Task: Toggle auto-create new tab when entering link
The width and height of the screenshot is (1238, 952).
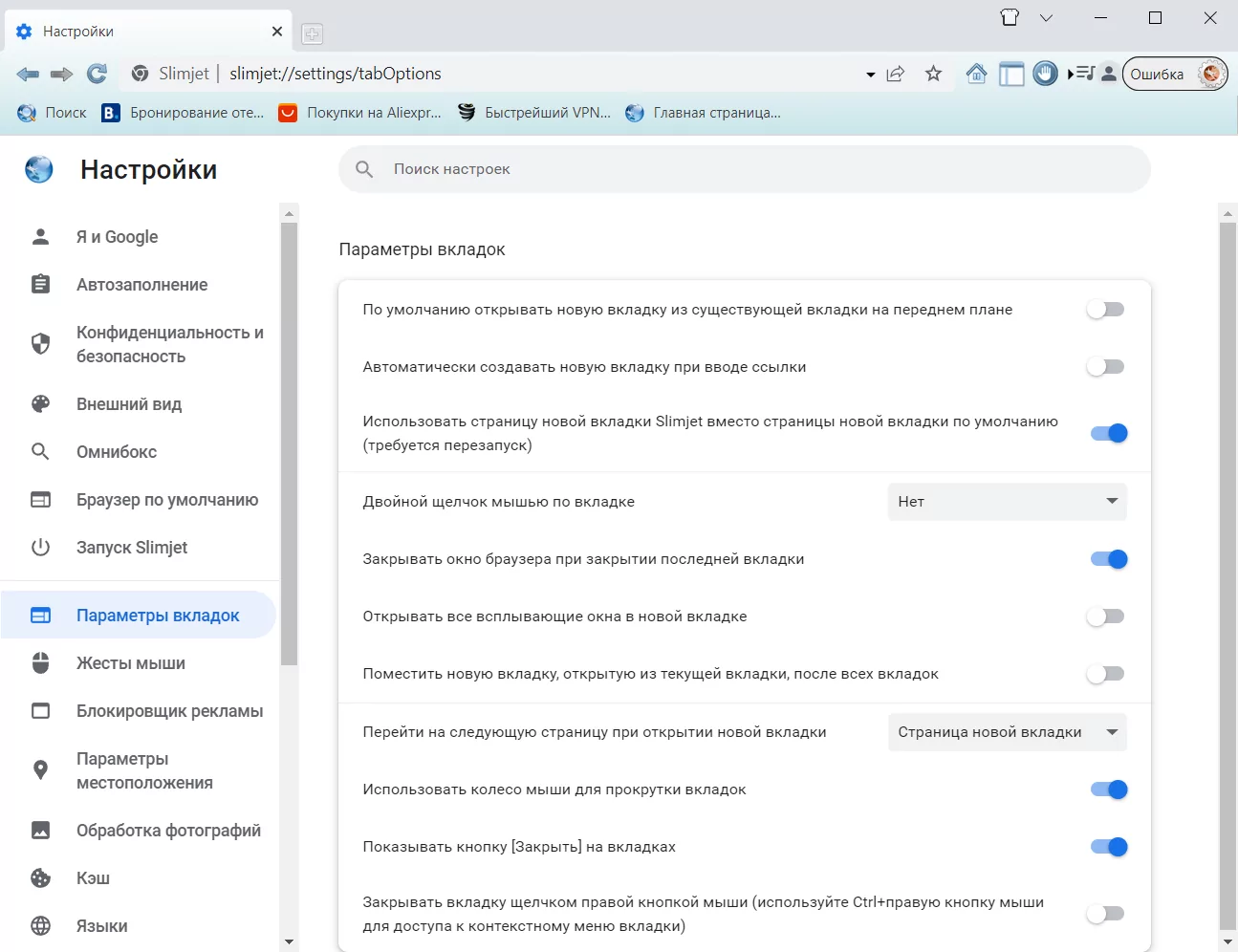Action: (1107, 367)
